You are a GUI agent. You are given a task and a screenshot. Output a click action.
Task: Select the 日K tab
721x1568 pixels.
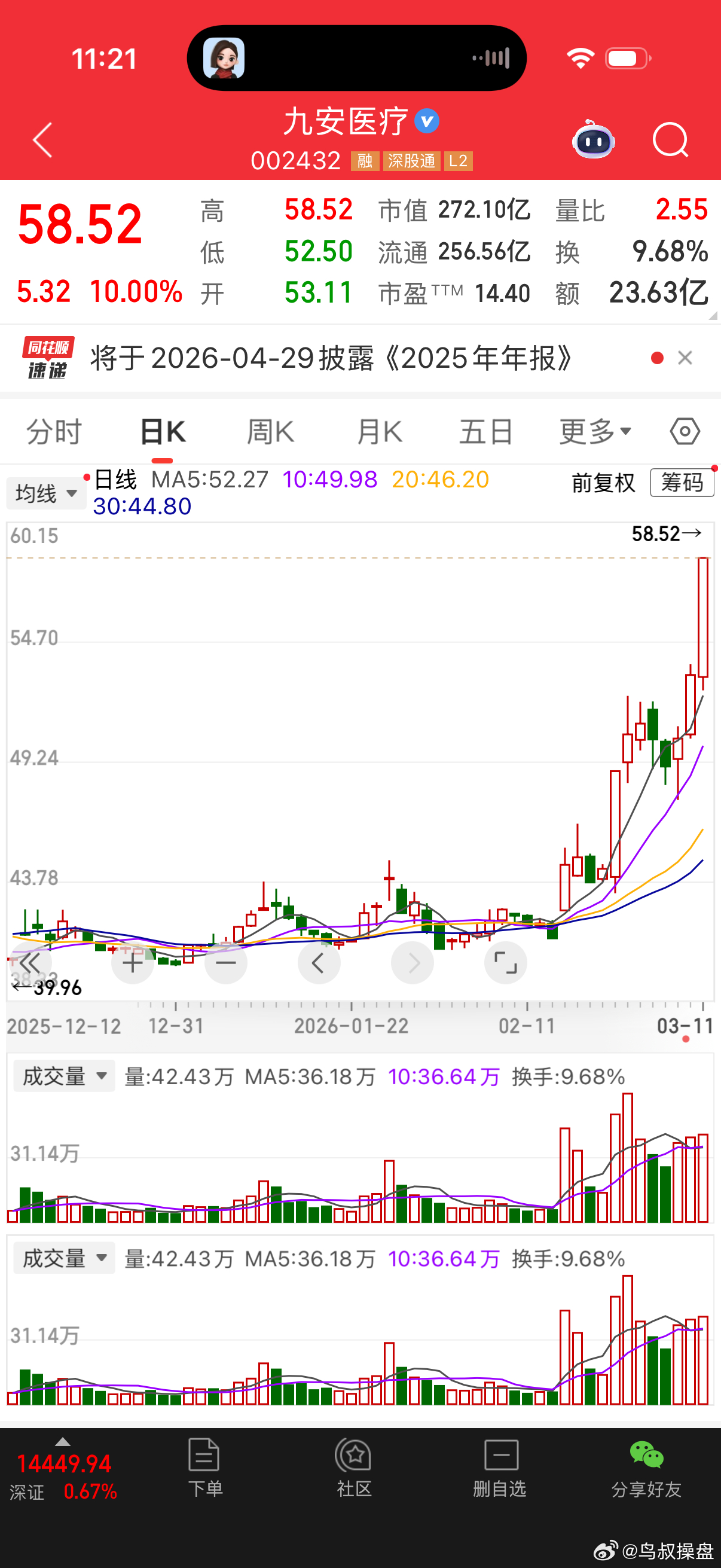click(163, 432)
